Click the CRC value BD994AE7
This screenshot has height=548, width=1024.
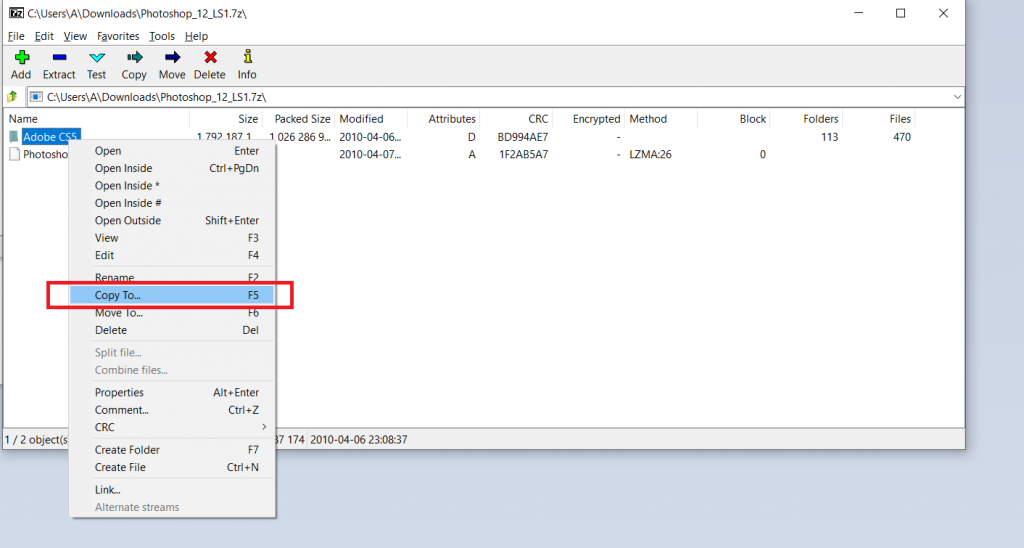click(x=522, y=137)
